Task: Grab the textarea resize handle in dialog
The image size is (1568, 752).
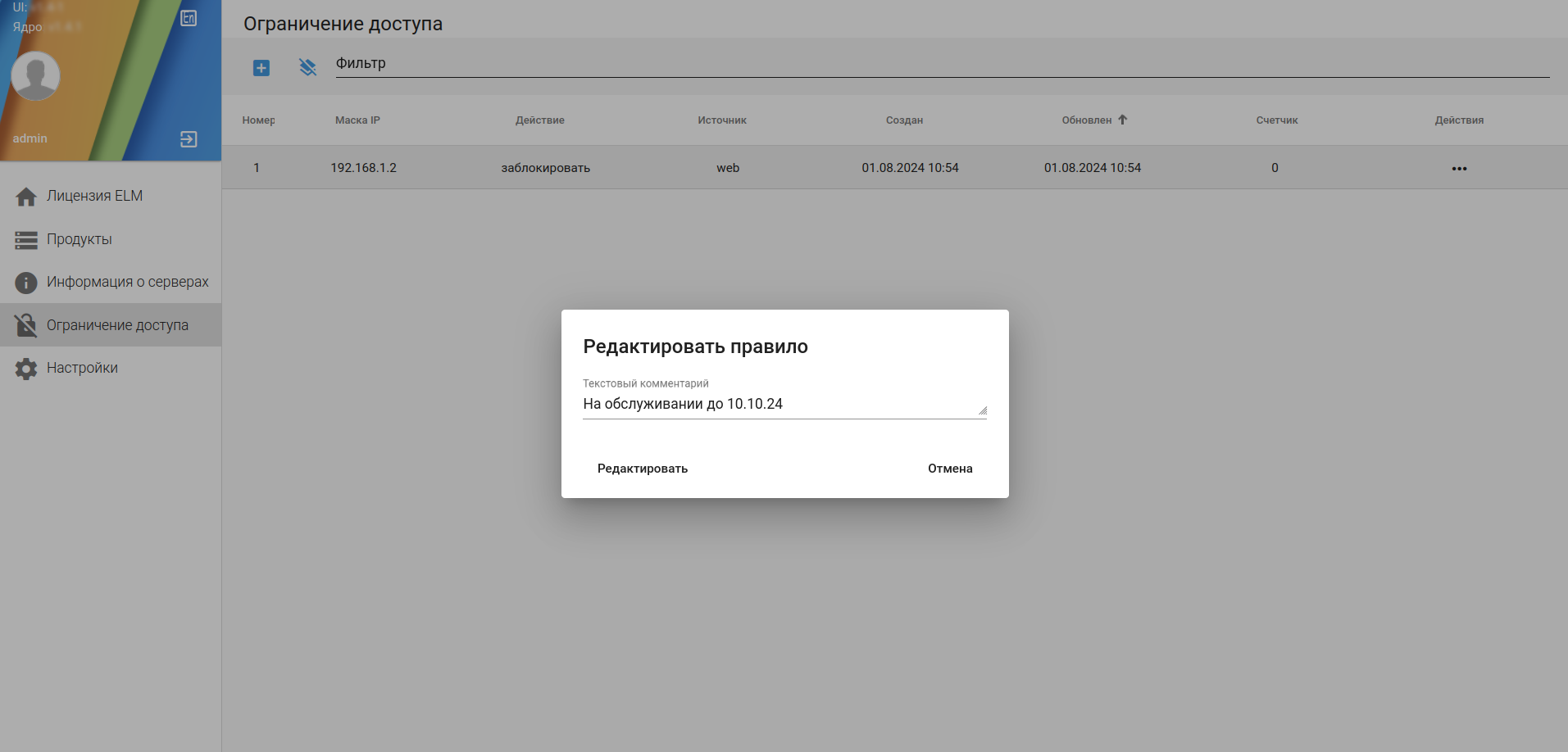Action: tap(982, 410)
